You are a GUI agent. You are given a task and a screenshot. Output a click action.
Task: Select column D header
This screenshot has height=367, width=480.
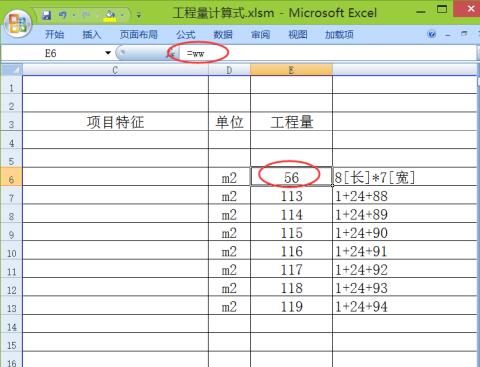pyautogui.click(x=229, y=70)
